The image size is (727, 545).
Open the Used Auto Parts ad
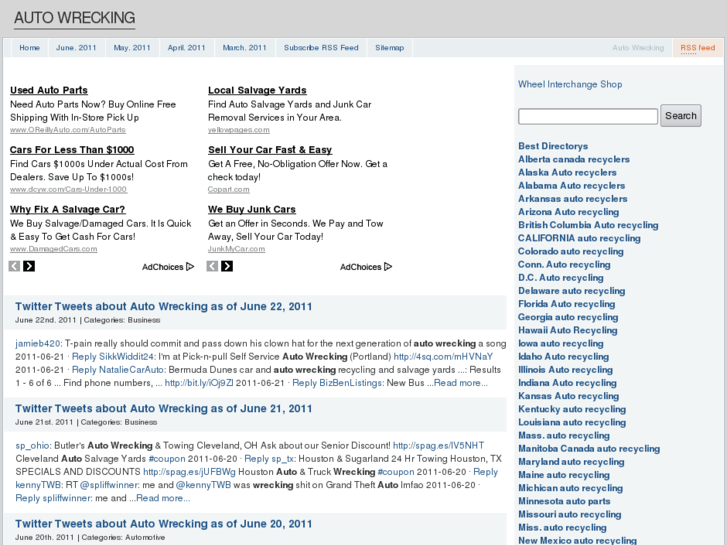pos(49,90)
